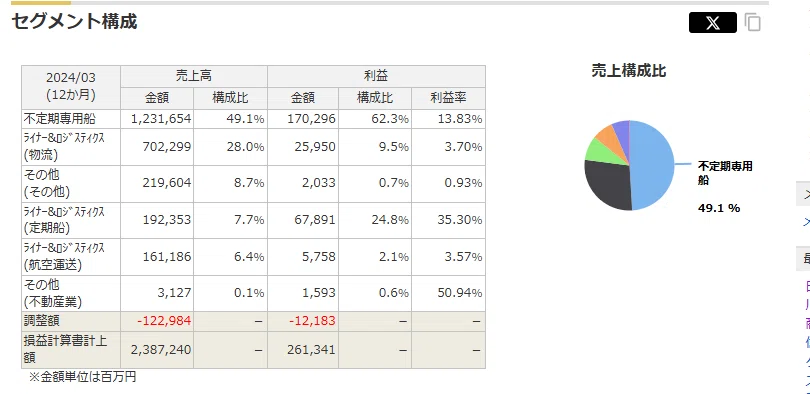Select the dark gray pie slice

609,185
